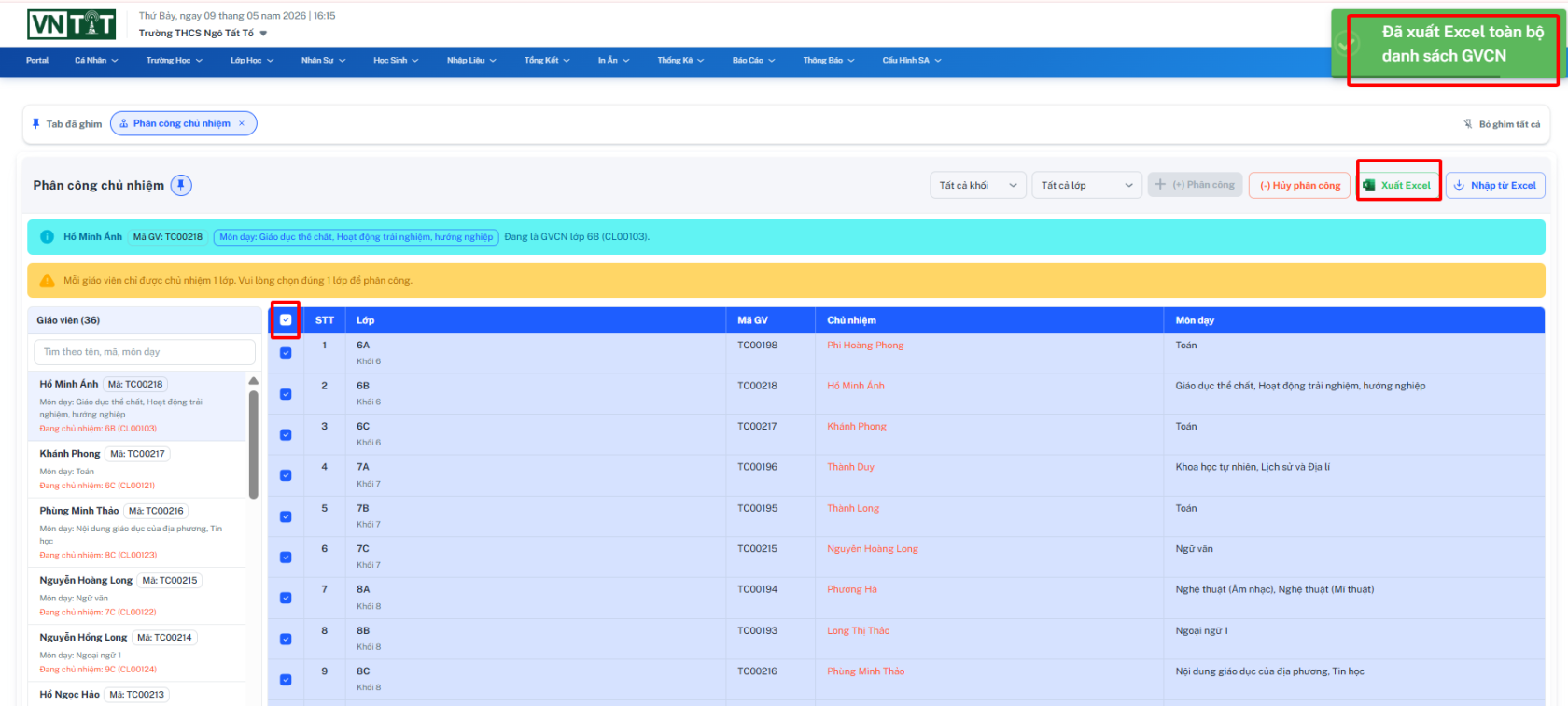Select teacher Hồ Ngọc Hảo in list

137,694
